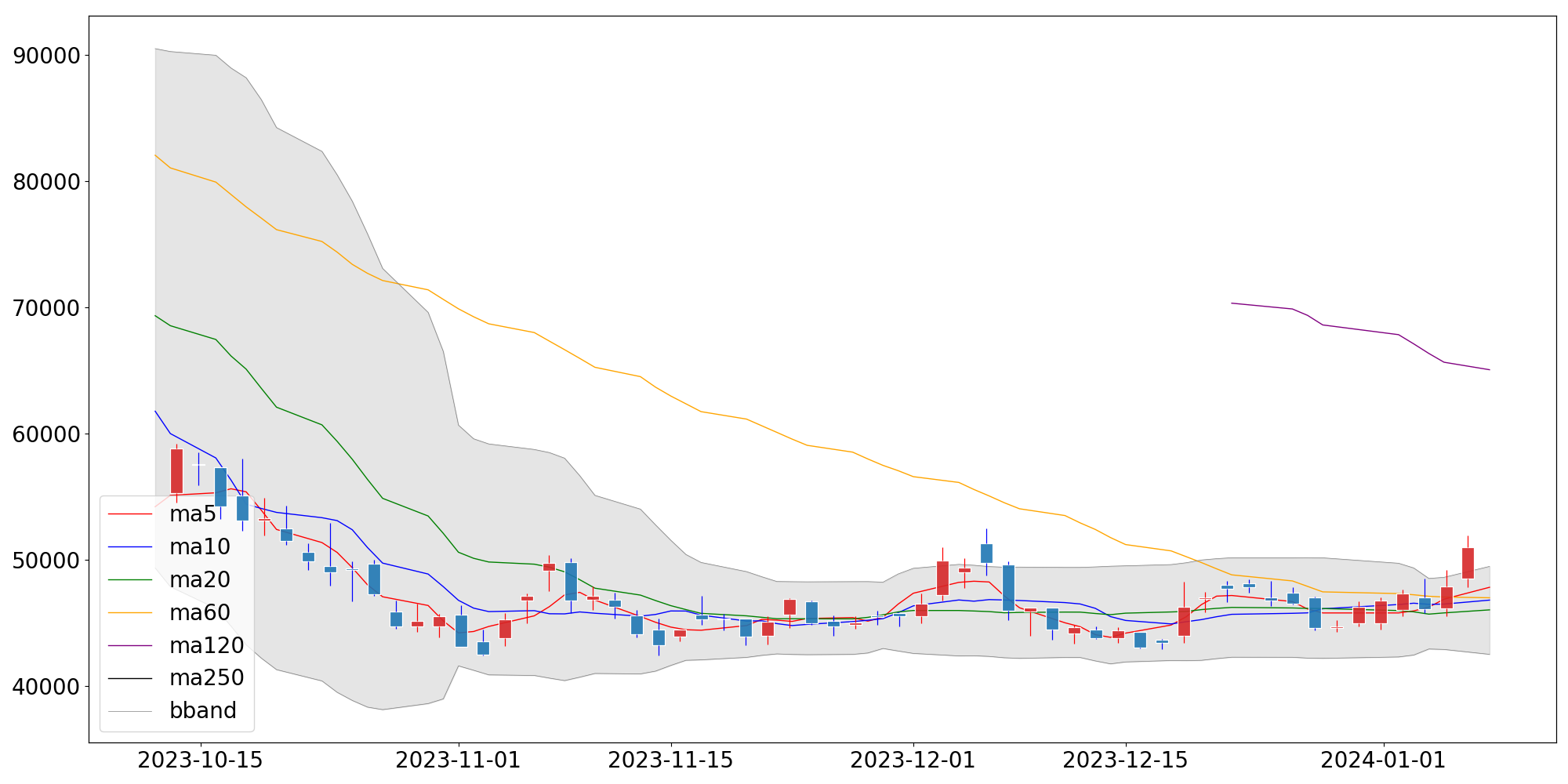Click the 2024-01-01 x-axis date label
1568x784 pixels.
pos(1384,760)
